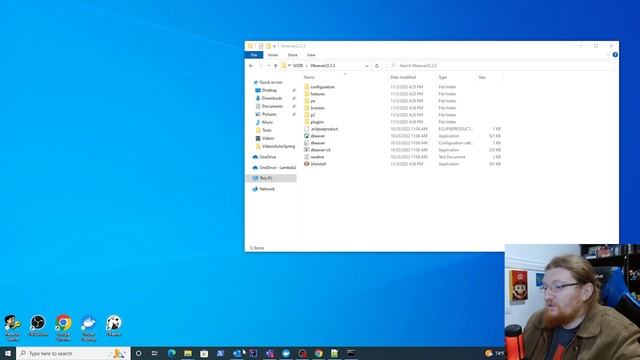Select the Uninstall application
This screenshot has height=360, width=640.
(x=315, y=164)
